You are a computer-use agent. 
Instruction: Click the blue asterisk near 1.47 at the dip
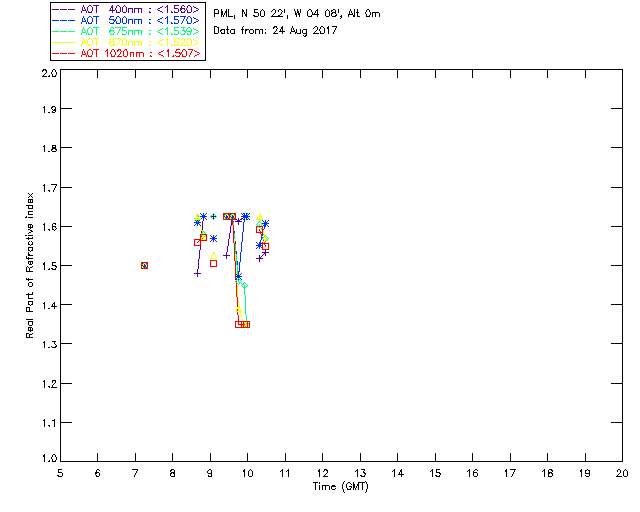(238, 276)
